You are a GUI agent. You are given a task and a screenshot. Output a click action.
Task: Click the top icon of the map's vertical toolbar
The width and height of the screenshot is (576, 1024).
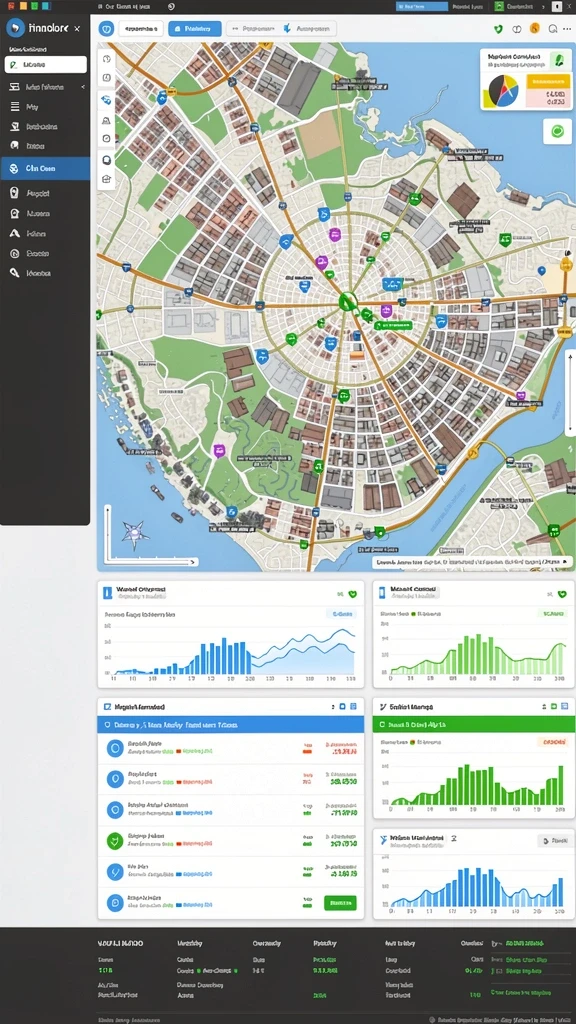coord(106,59)
